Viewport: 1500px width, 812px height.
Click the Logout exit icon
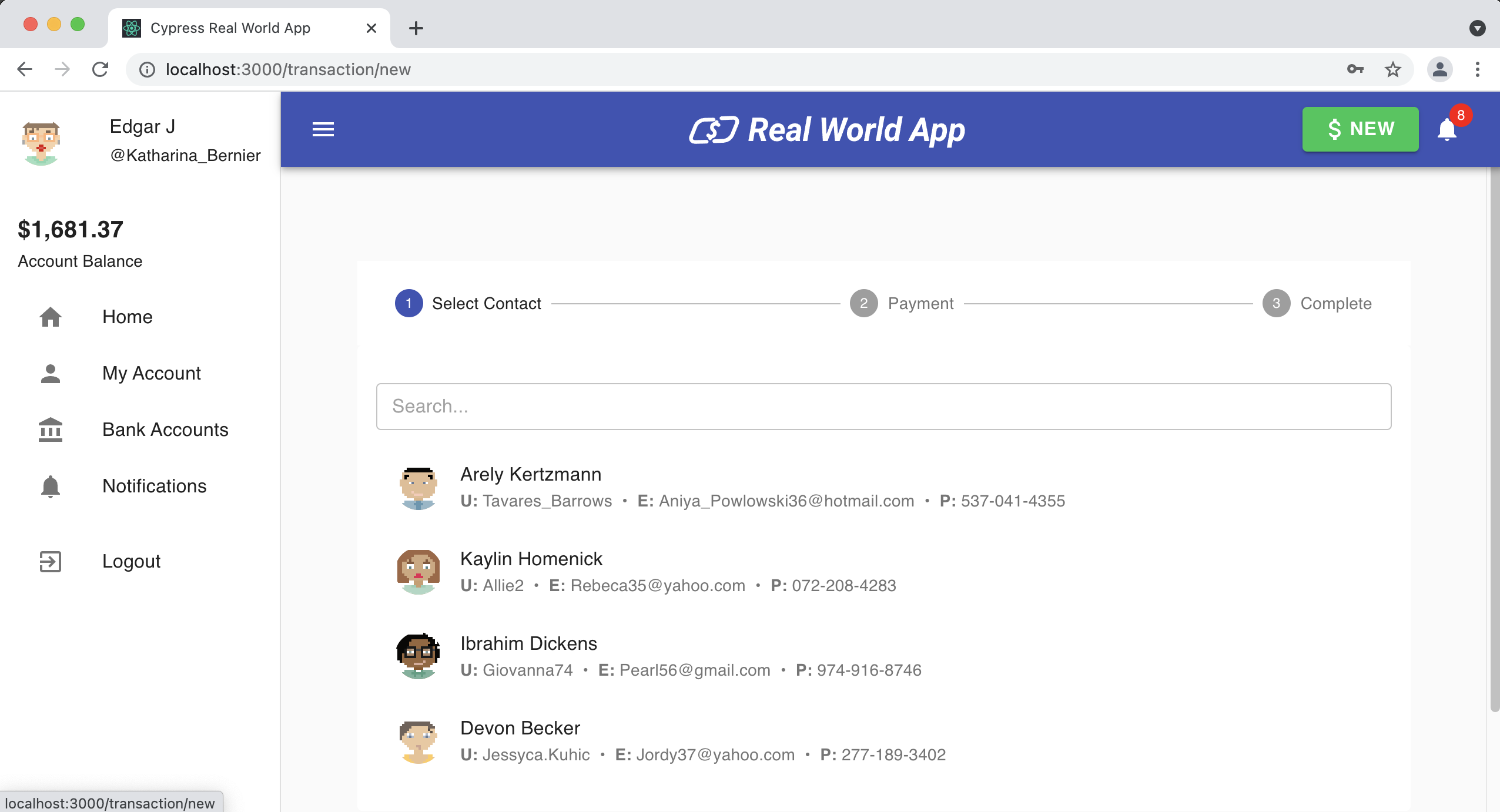[51, 561]
